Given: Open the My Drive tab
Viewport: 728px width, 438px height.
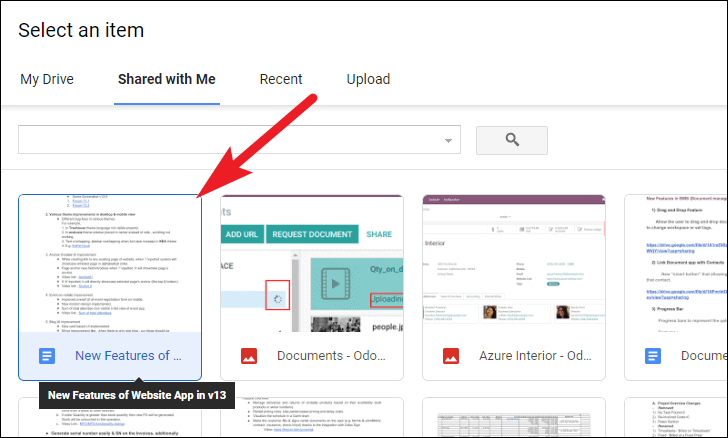Looking at the screenshot, I should pyautogui.click(x=47, y=79).
